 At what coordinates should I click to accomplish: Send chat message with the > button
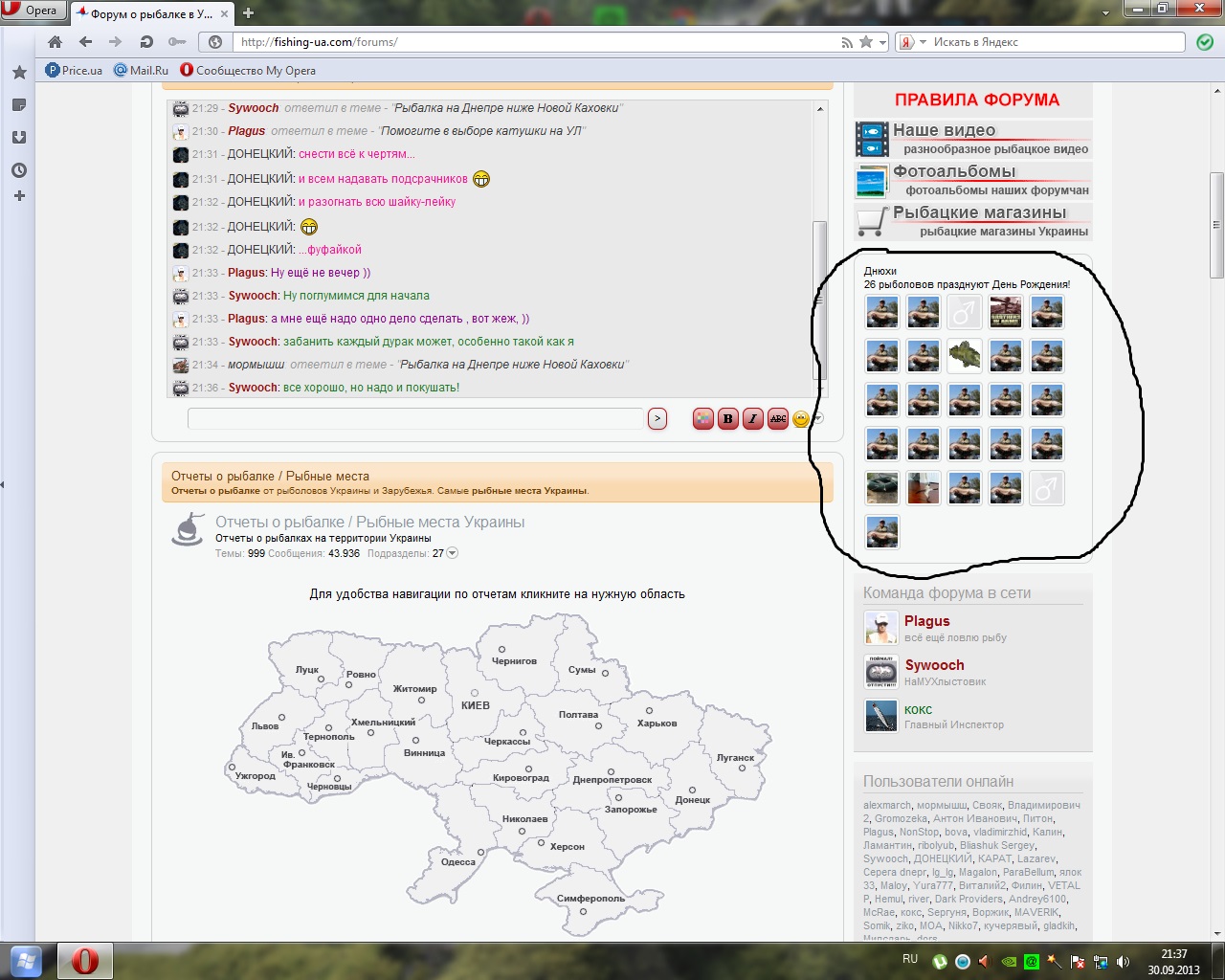(657, 418)
